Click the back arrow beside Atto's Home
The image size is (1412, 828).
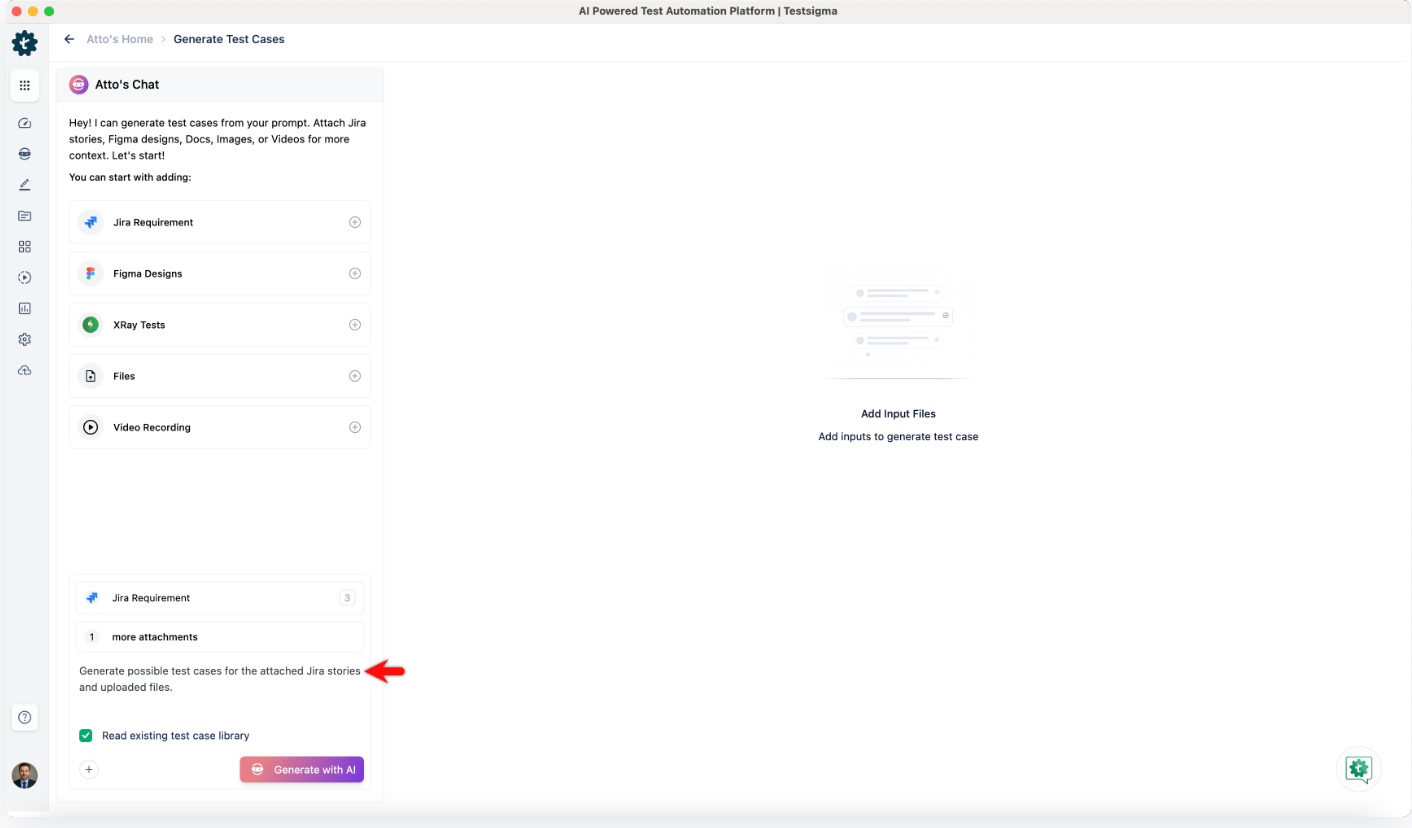tap(69, 39)
